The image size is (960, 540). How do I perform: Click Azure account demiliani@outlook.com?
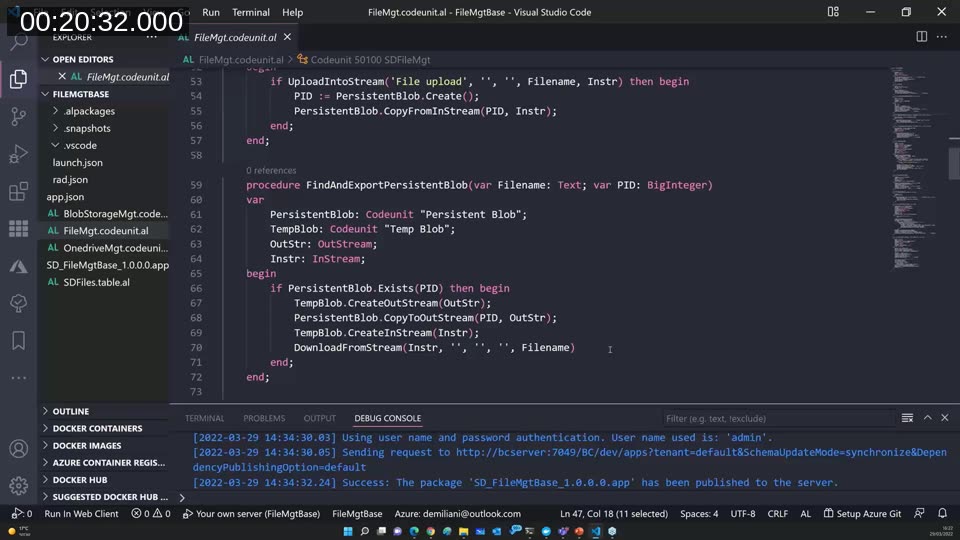click(457, 514)
